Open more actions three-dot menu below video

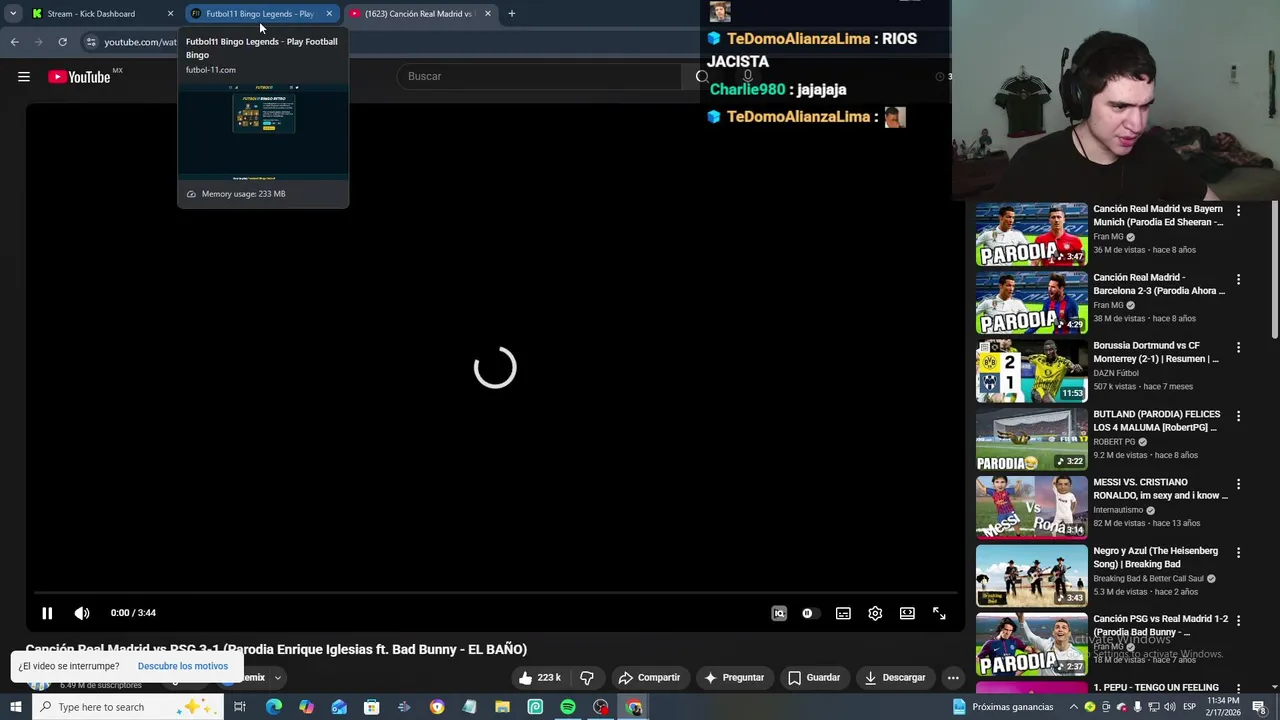coord(953,677)
